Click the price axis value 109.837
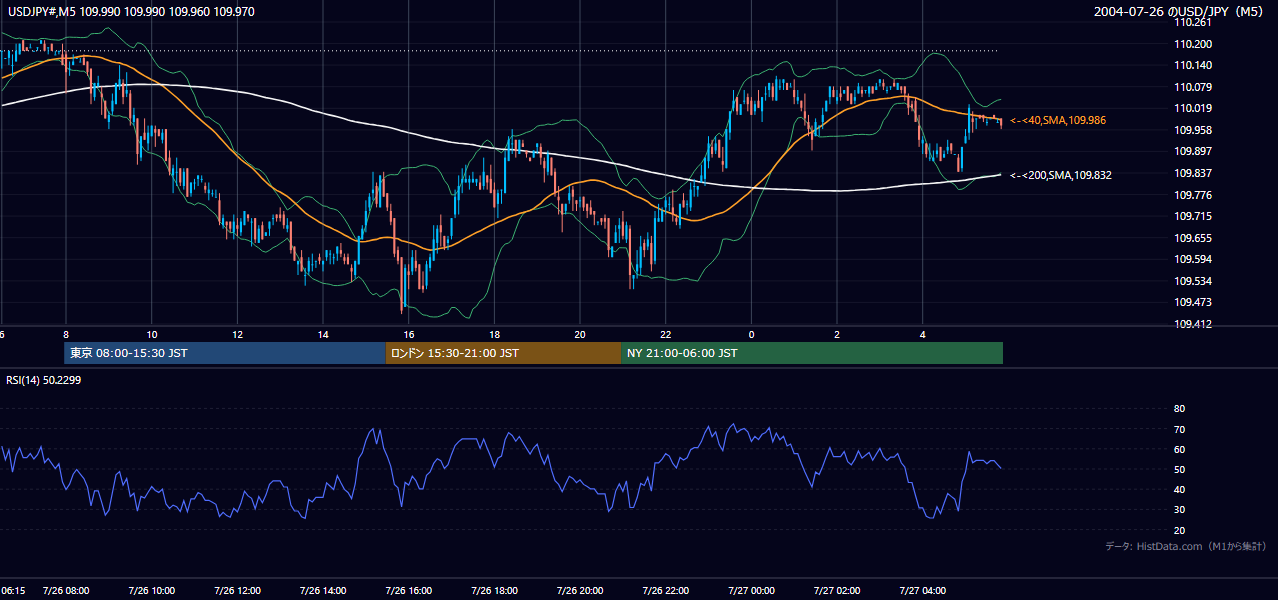The image size is (1278, 600). [x=1193, y=173]
